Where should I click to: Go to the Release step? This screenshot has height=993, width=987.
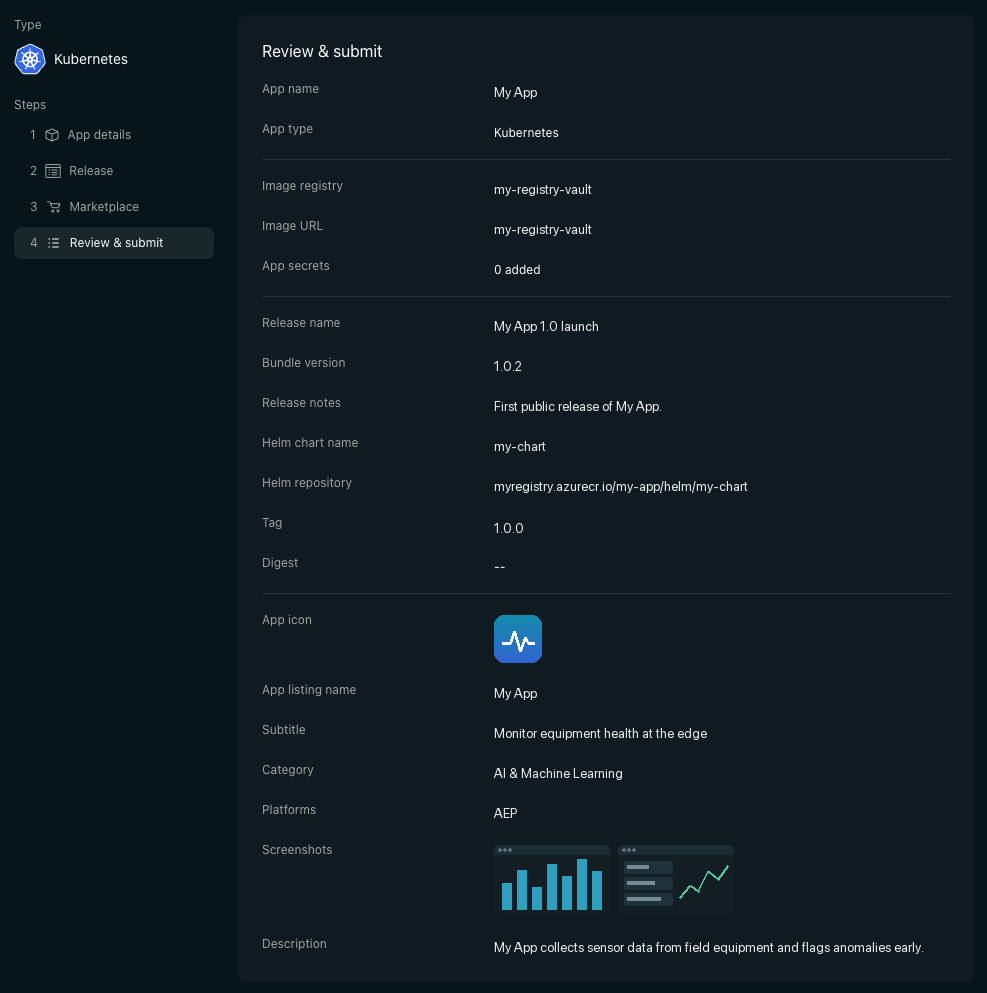[x=114, y=171]
